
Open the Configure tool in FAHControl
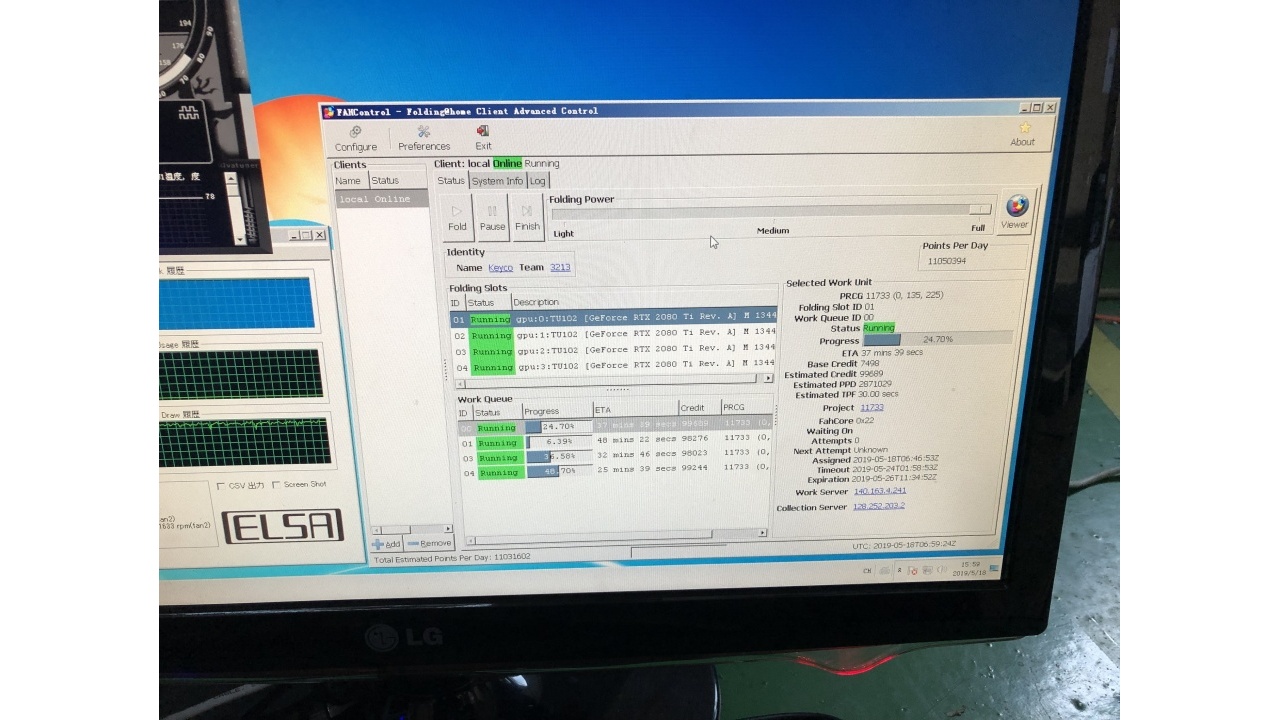point(356,139)
